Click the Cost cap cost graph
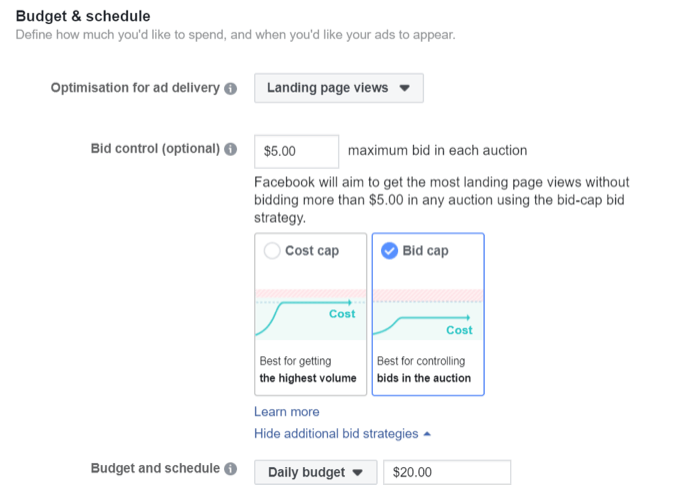Image resolution: width=700 pixels, height=485 pixels. click(311, 313)
